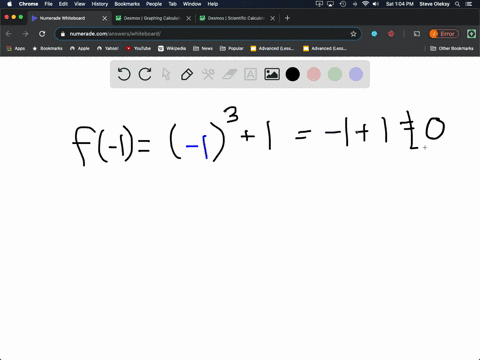Open the History menu
This screenshot has width=480, height=360.
[x=100, y=4]
